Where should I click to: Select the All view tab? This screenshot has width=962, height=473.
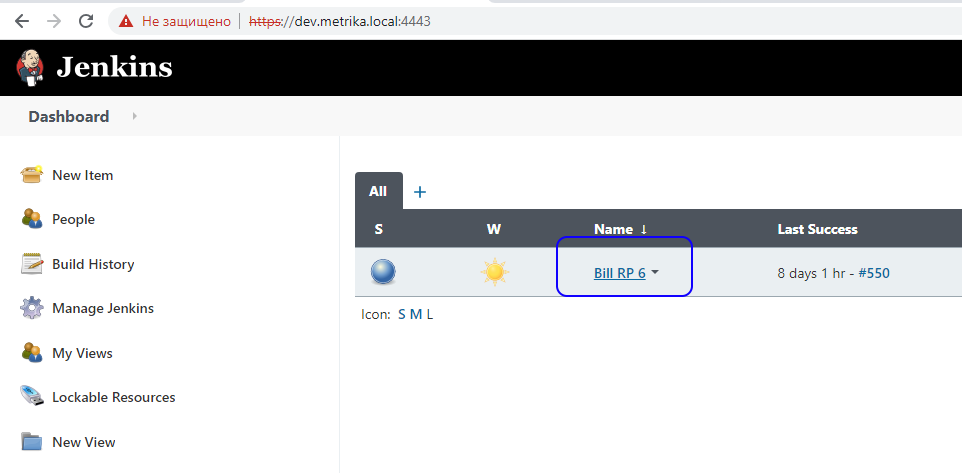378,191
